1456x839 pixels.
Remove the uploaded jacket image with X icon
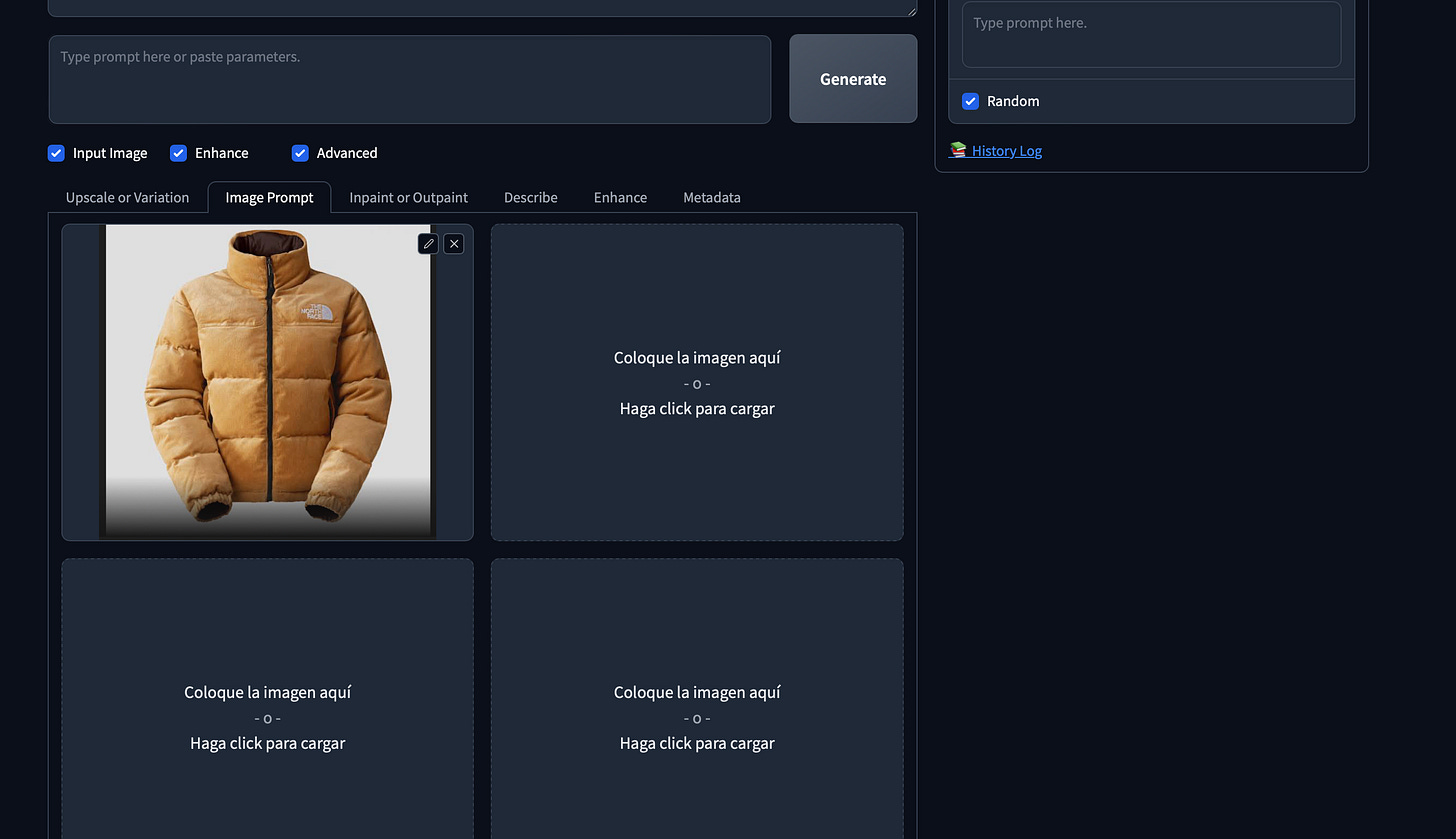[454, 243]
